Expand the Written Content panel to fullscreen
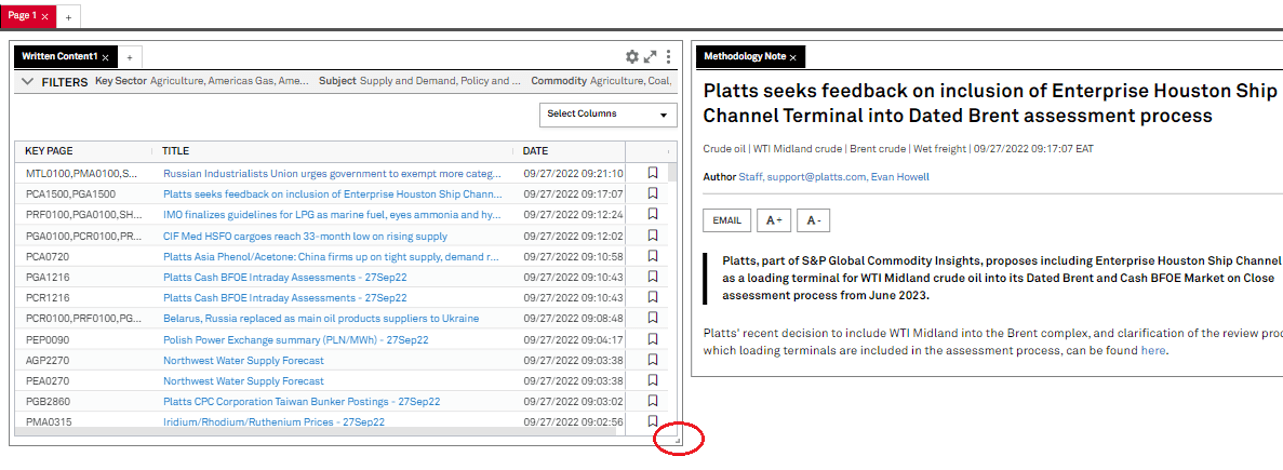Viewport: 1283px width, 470px height. tap(650, 57)
